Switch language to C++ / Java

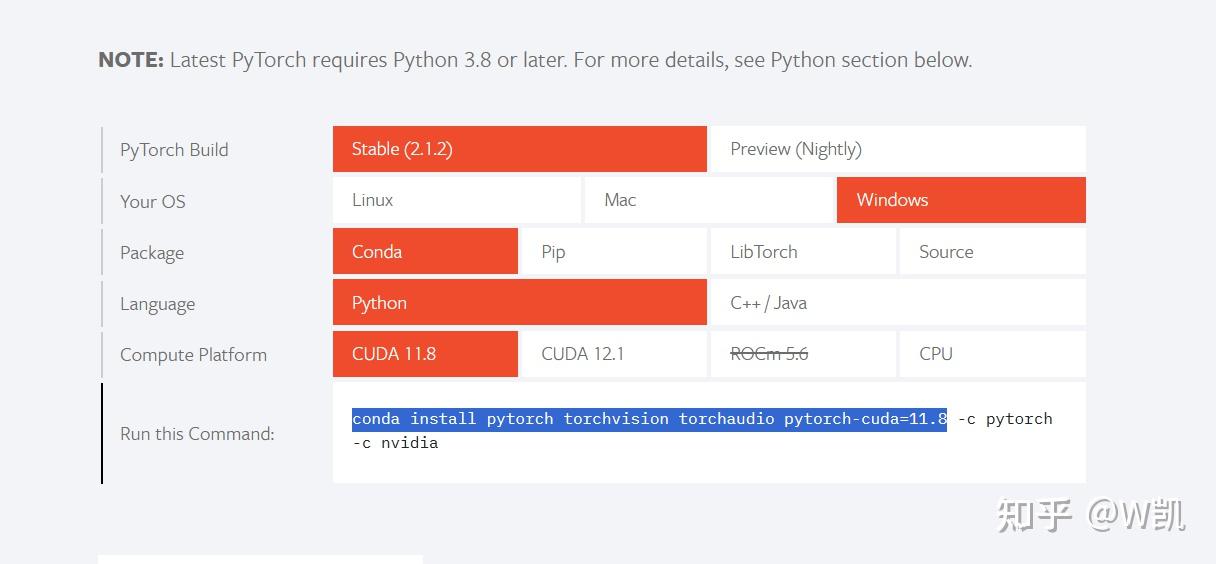[x=896, y=303]
